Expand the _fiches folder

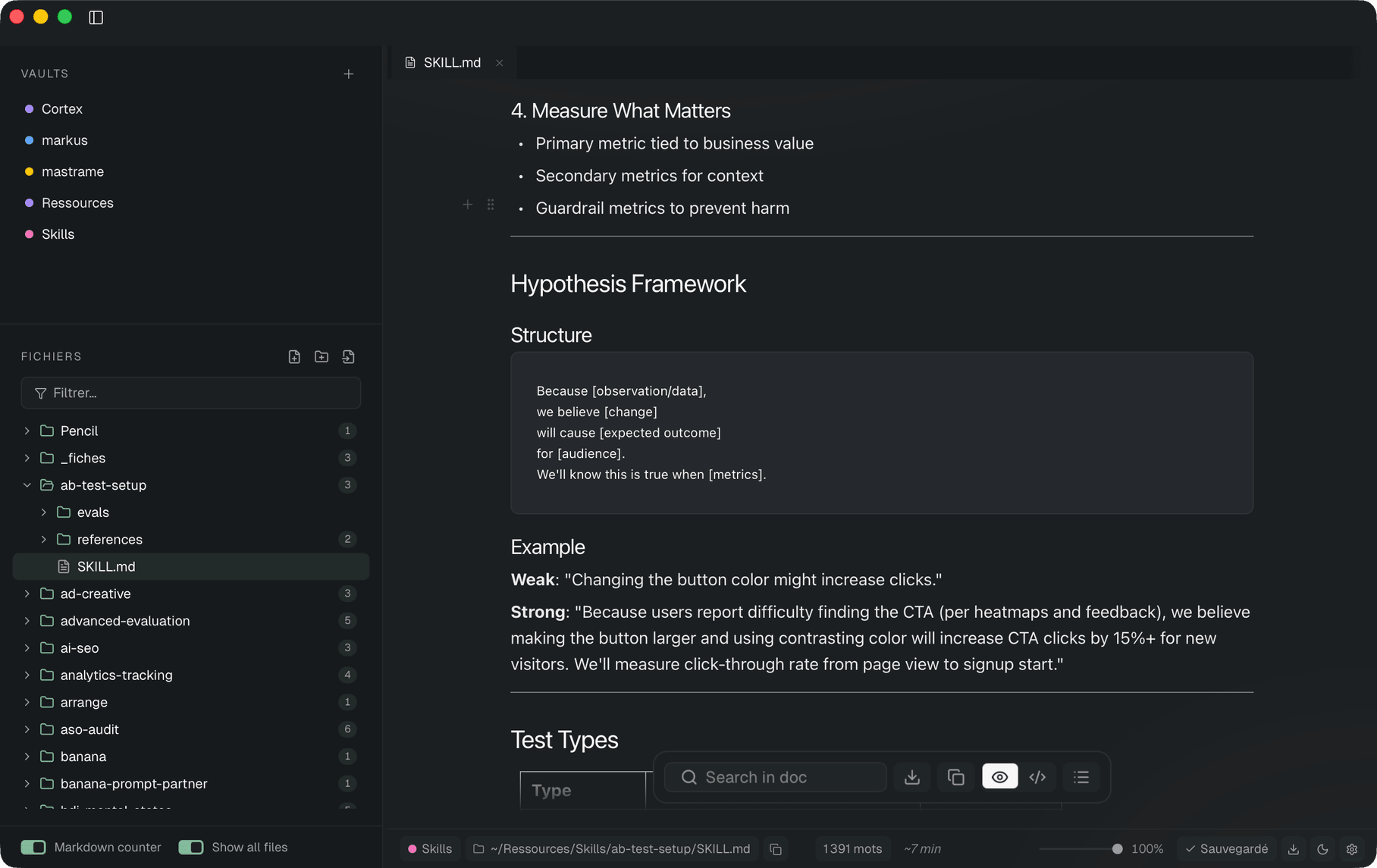point(27,458)
